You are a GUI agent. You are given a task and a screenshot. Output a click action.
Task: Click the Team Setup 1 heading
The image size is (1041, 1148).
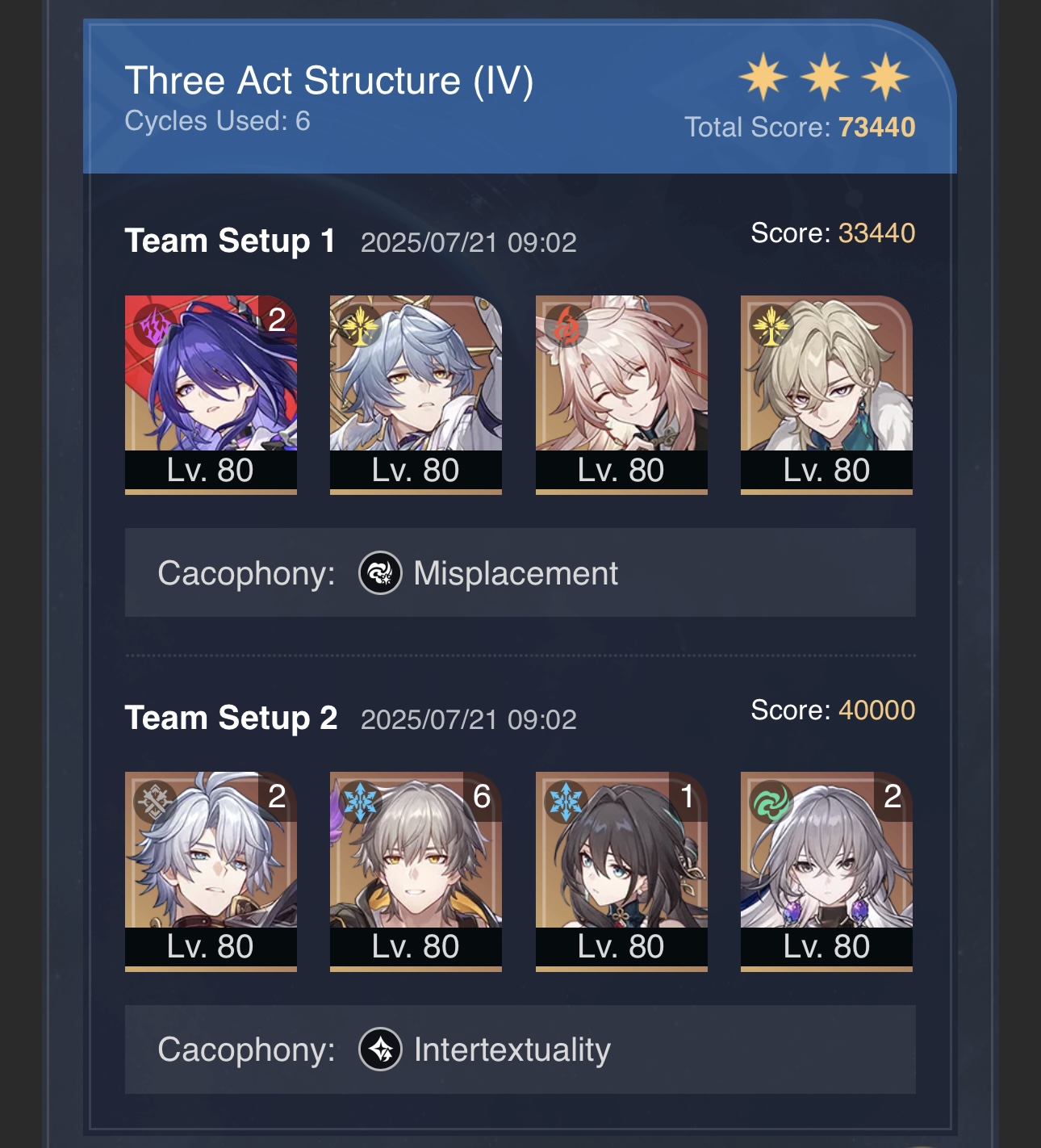[x=230, y=241]
